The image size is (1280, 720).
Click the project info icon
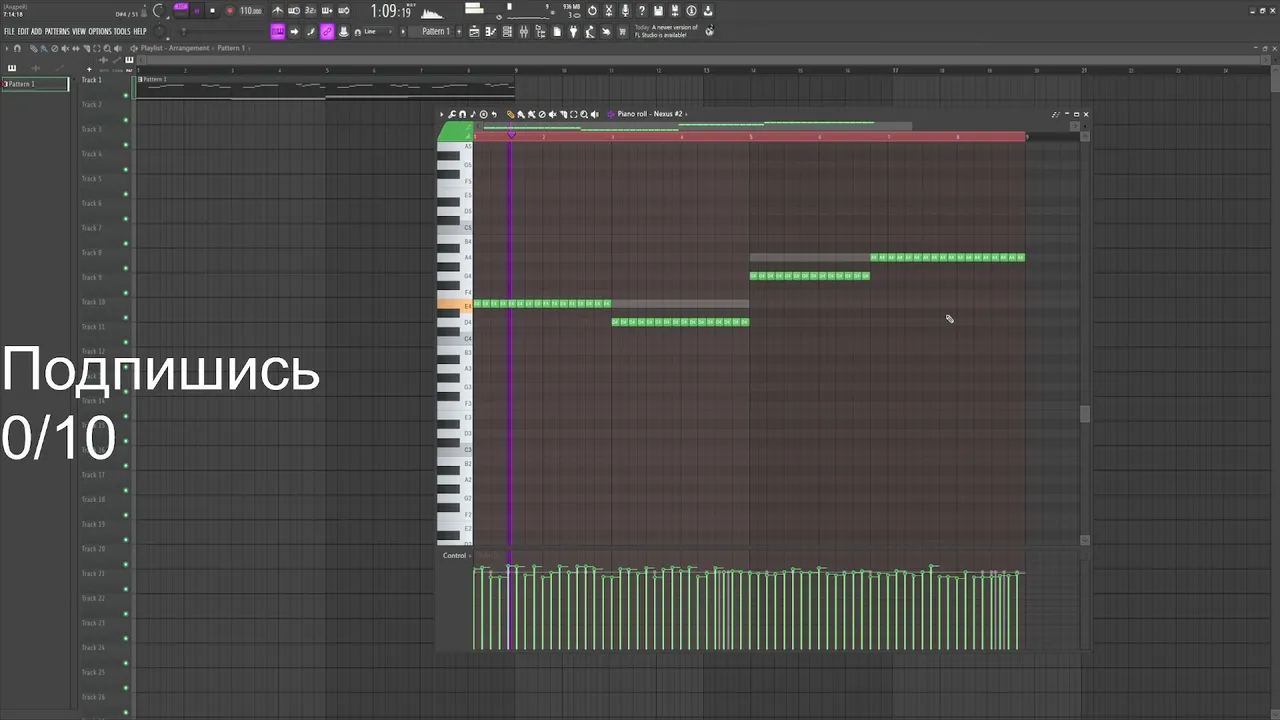click(x=690, y=11)
